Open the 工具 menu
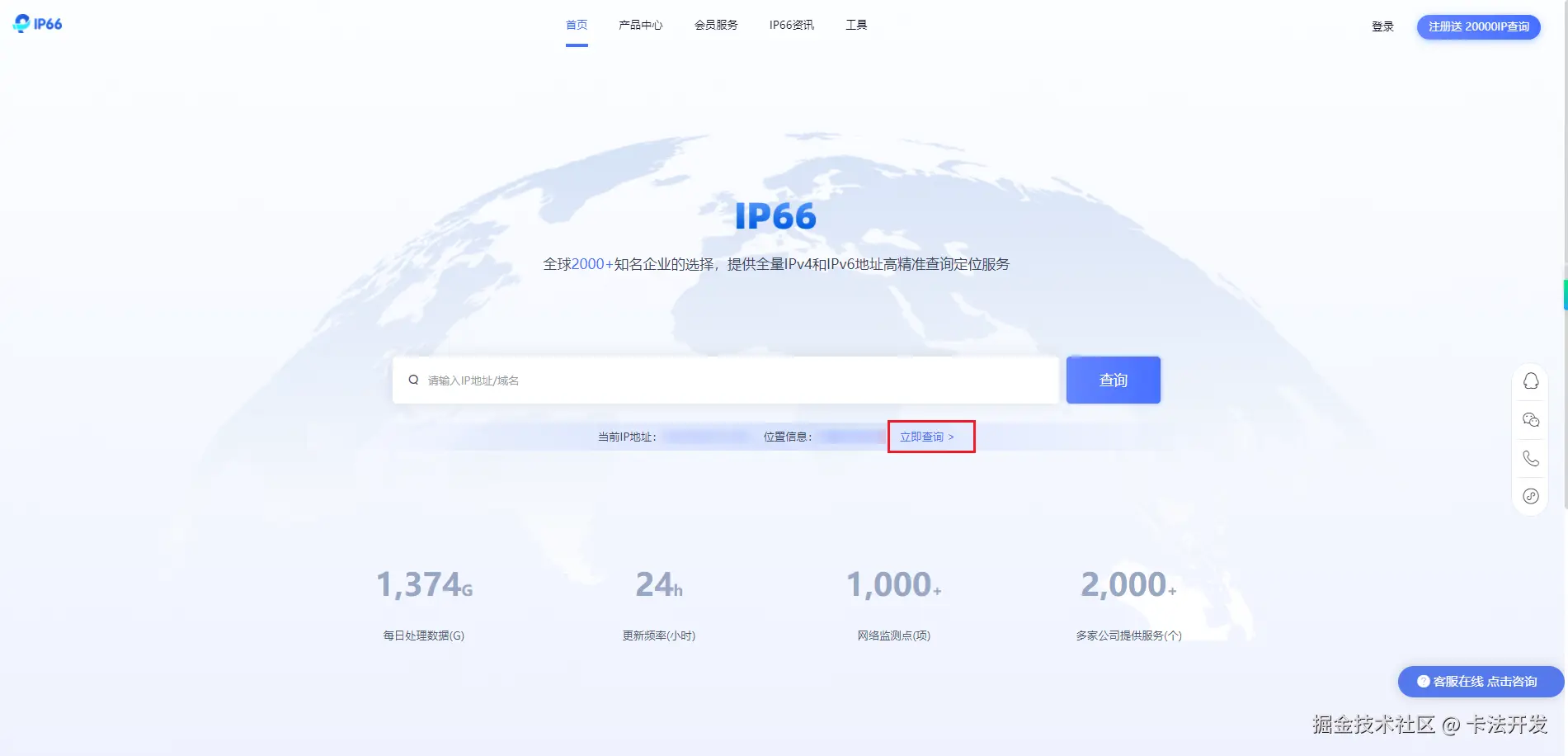 pyautogui.click(x=856, y=25)
